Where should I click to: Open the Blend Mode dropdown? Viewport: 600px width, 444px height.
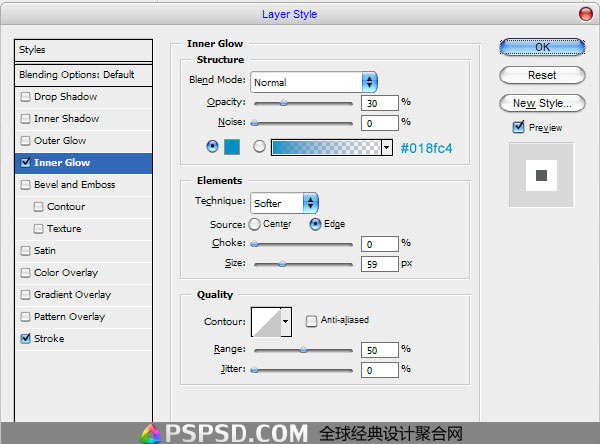point(314,82)
